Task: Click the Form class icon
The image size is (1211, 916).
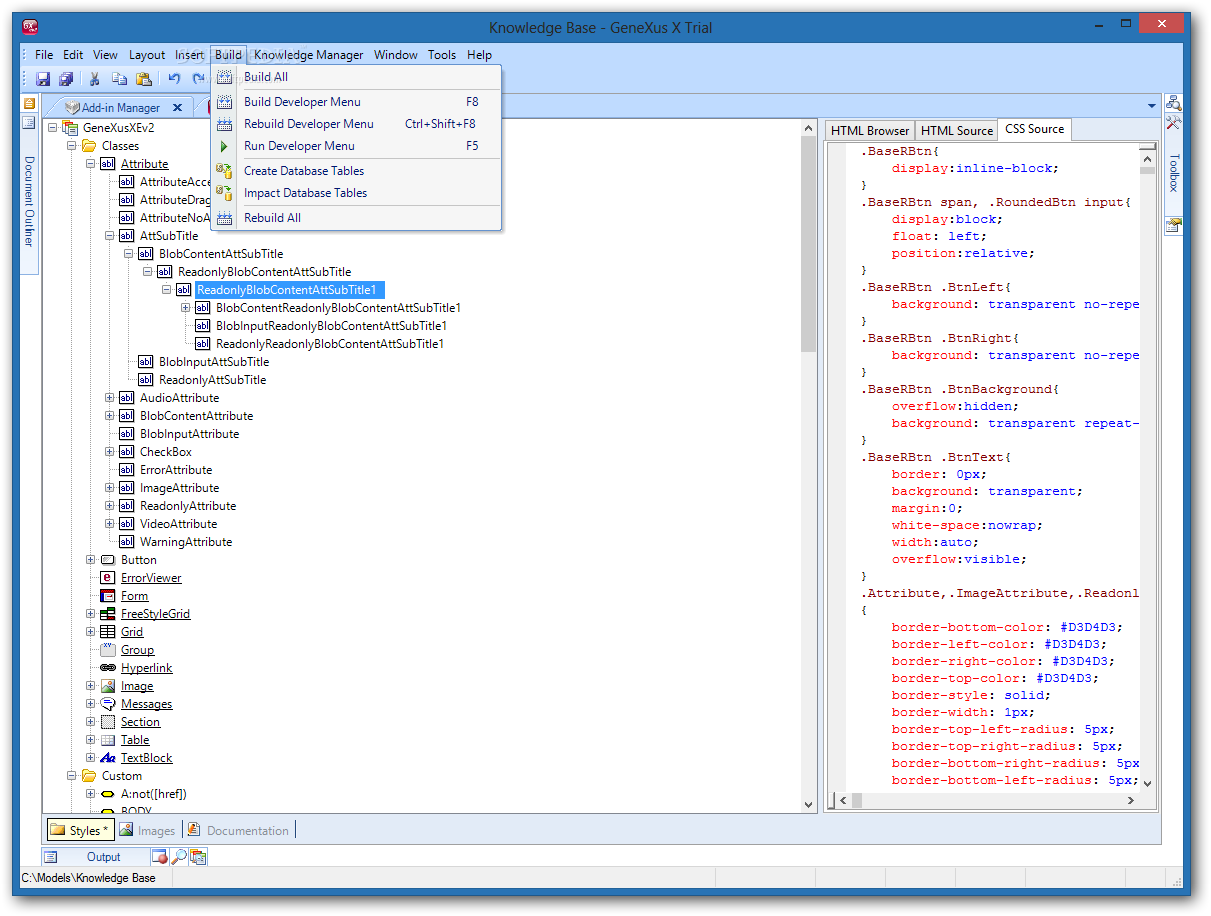Action: pyautogui.click(x=108, y=596)
